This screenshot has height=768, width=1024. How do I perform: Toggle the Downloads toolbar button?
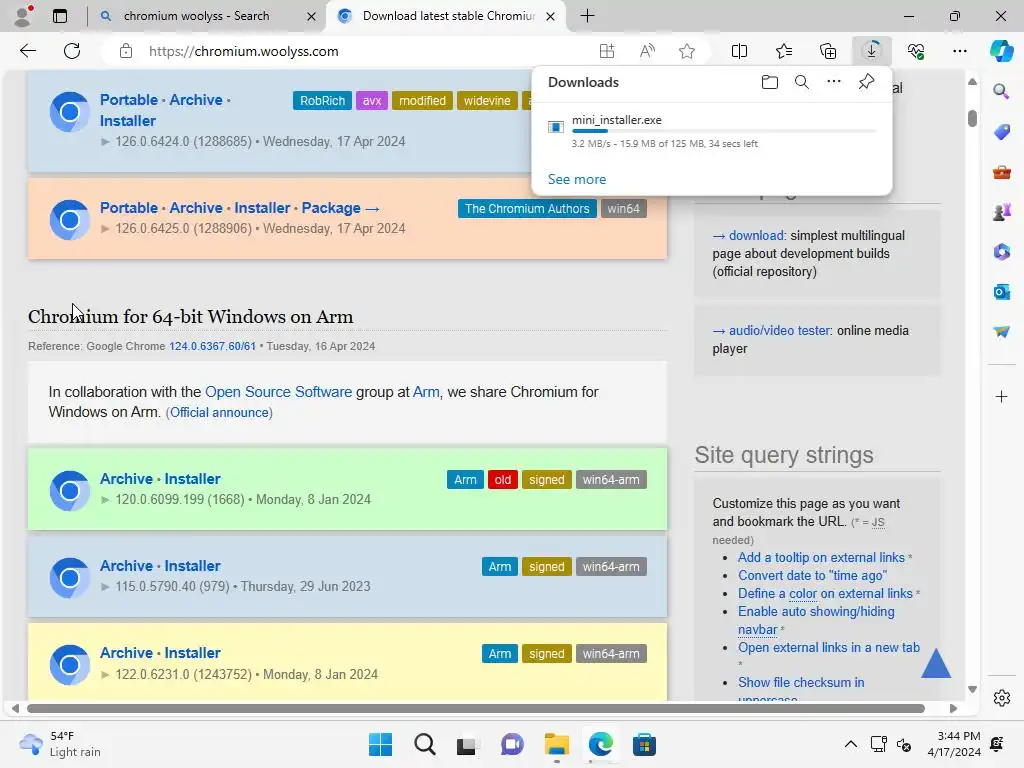pos(871,51)
